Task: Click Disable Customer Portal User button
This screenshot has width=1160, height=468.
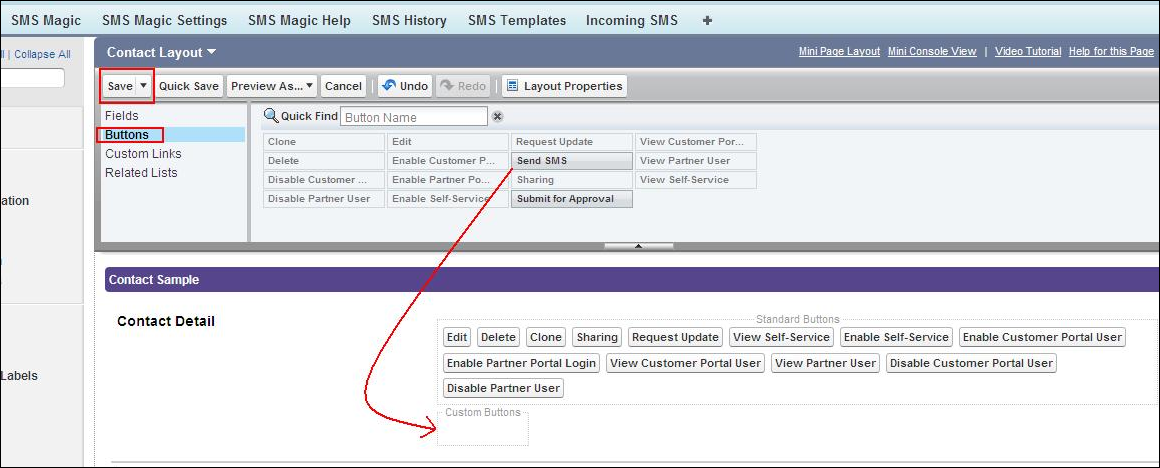Action: click(971, 363)
